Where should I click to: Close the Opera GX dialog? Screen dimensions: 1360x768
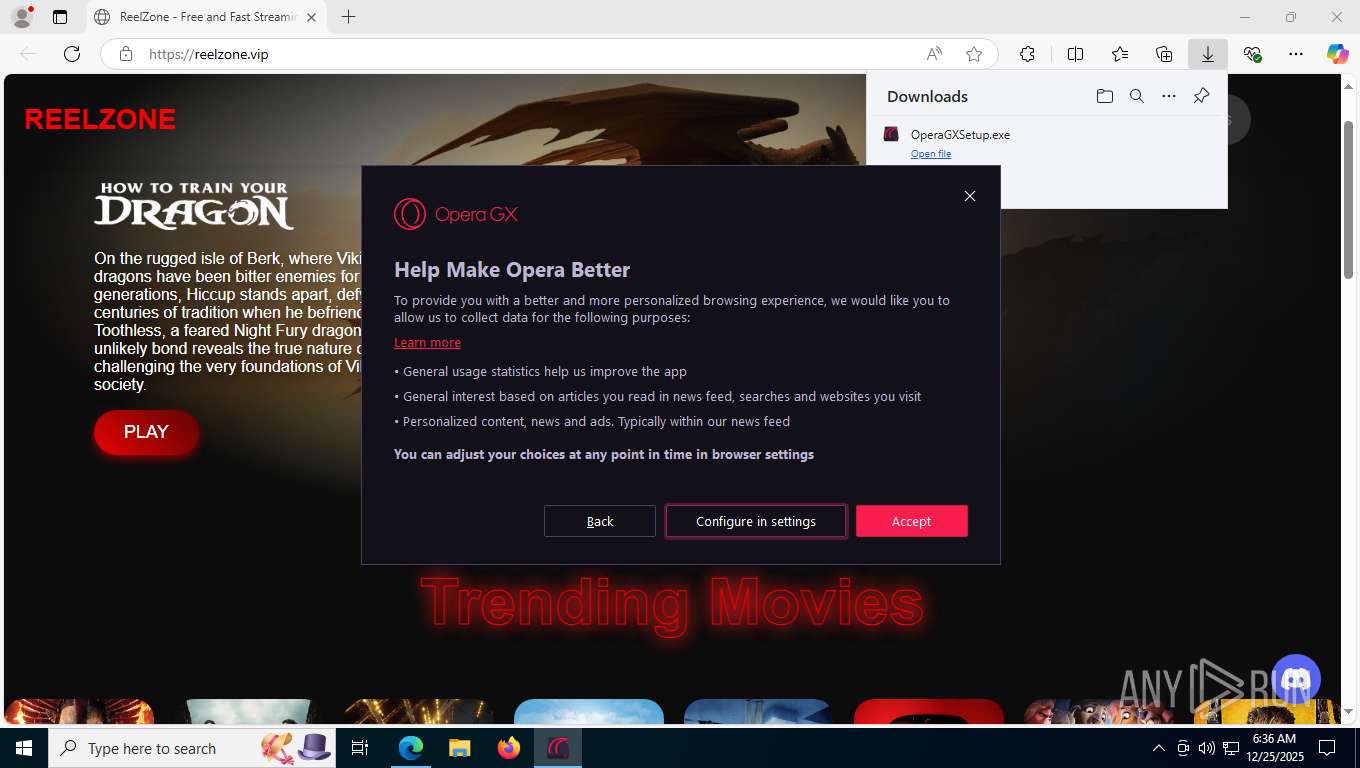(x=969, y=196)
